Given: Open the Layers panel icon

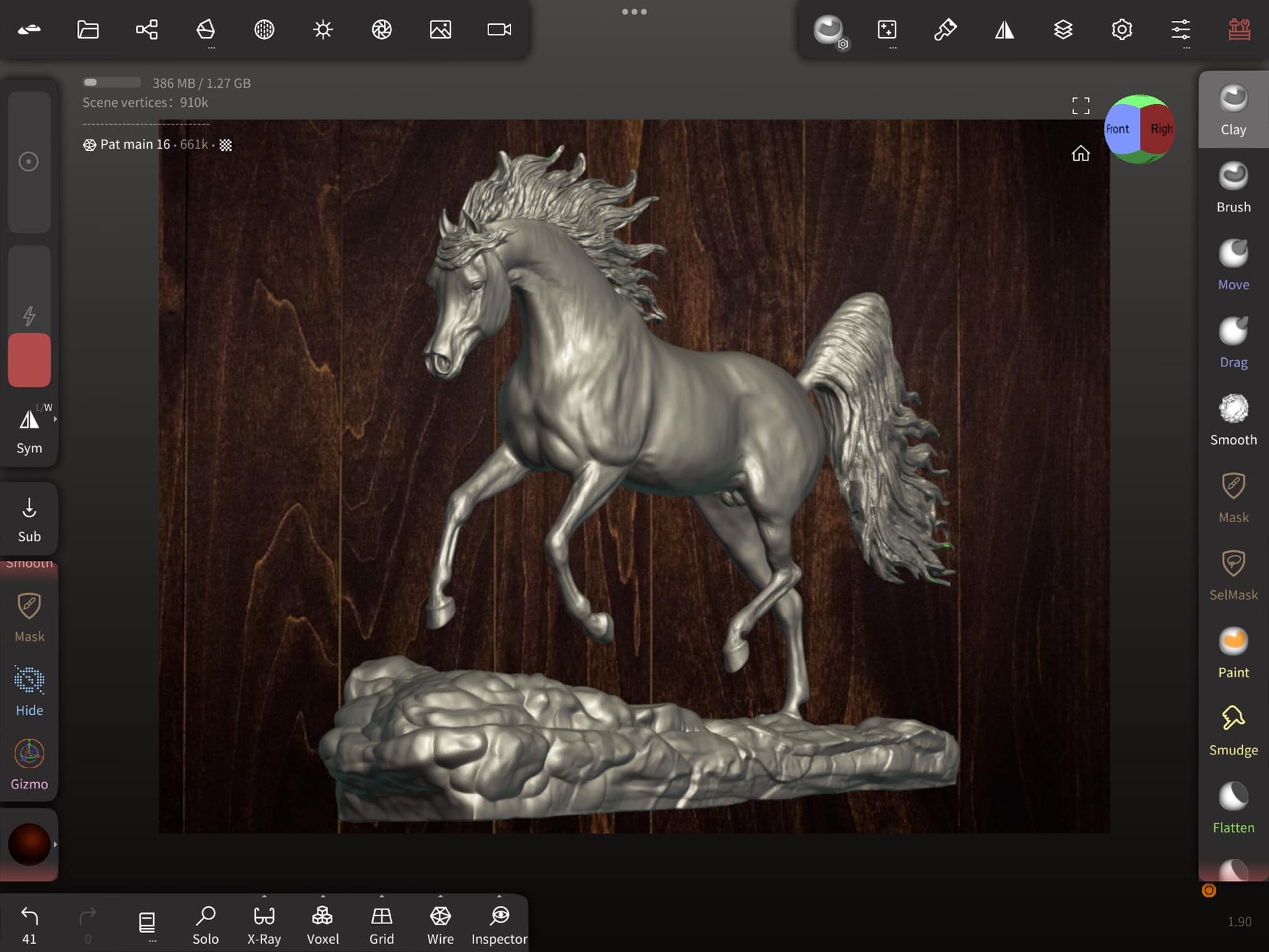Looking at the screenshot, I should tap(1063, 29).
